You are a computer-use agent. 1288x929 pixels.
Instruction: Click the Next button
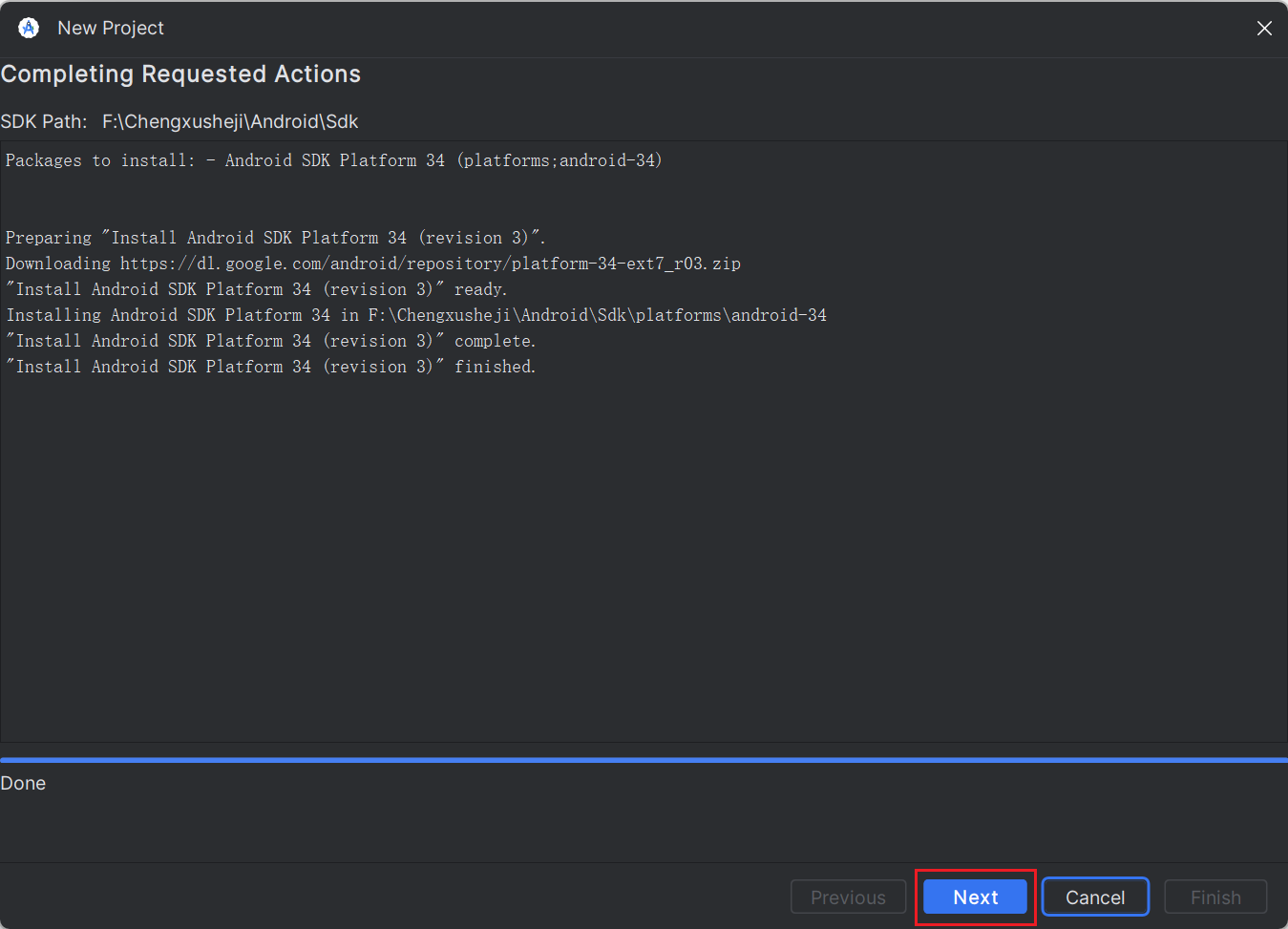[975, 897]
